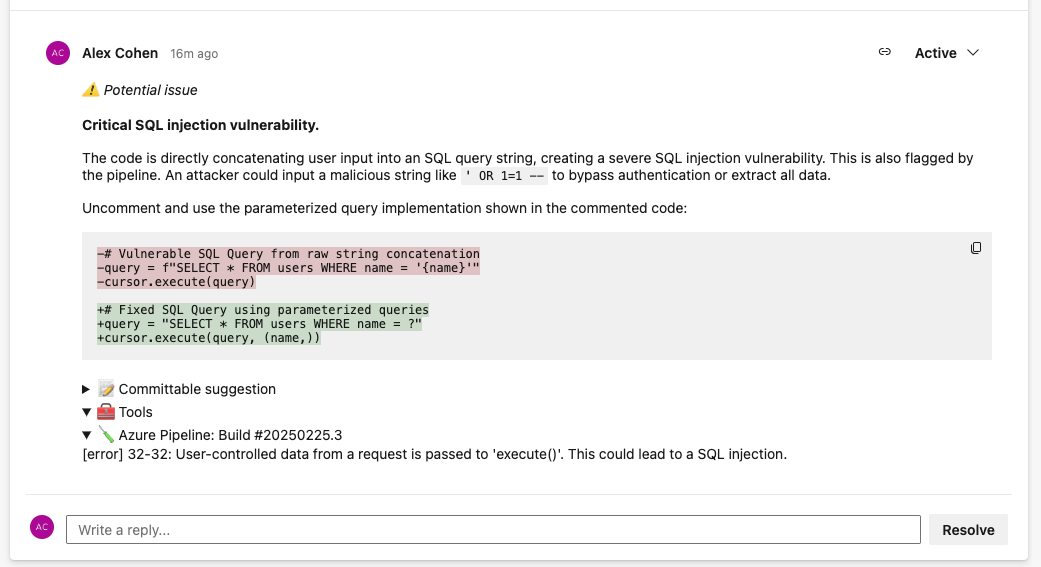Image resolution: width=1041 pixels, height=567 pixels.
Task: Click the toolbox icon beside Tools
Action: click(107, 412)
